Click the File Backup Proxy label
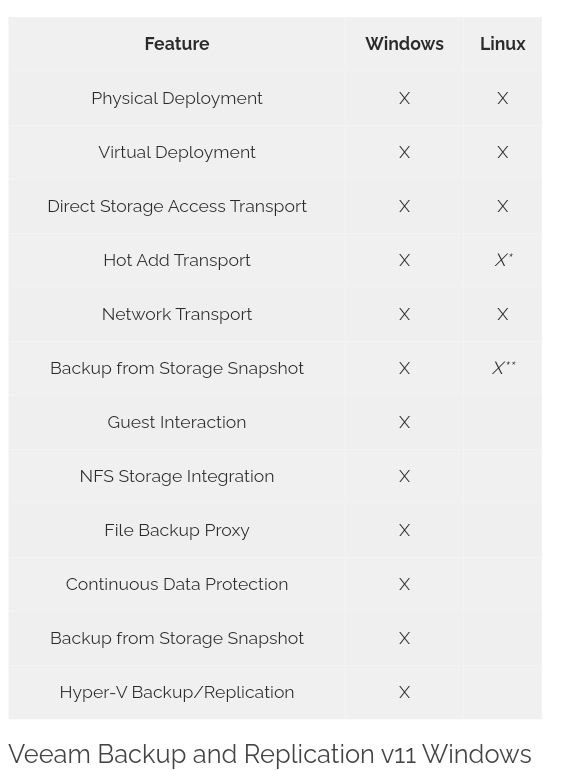The width and height of the screenshot is (573, 770). pos(177,530)
